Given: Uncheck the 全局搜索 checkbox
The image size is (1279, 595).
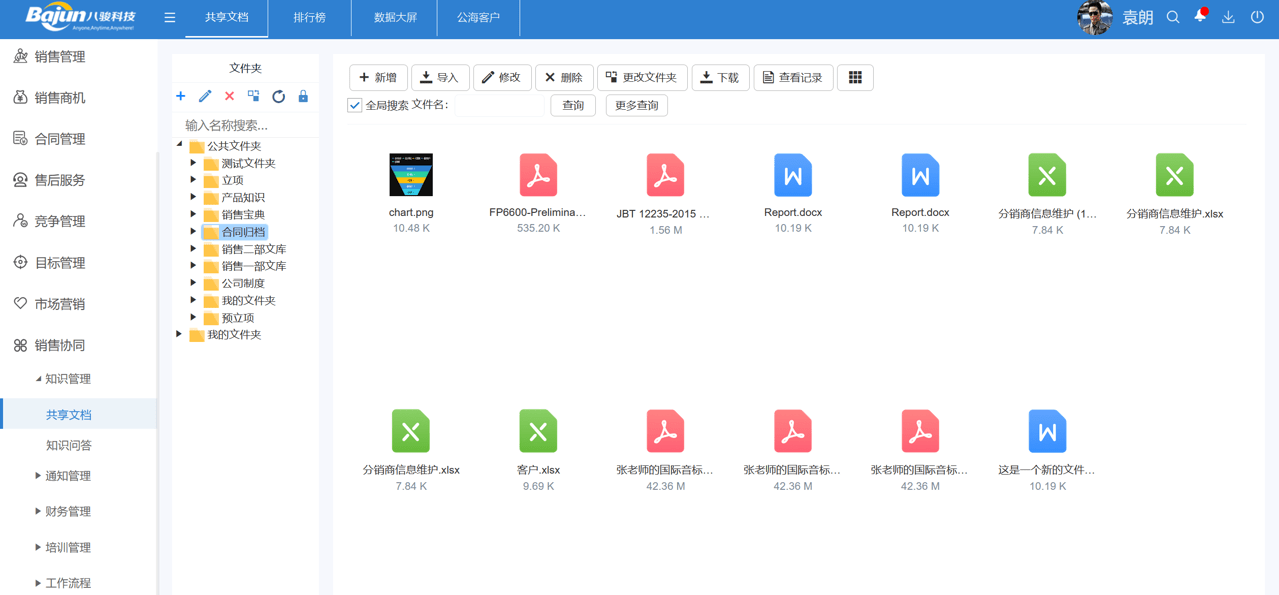Looking at the screenshot, I should [x=354, y=104].
